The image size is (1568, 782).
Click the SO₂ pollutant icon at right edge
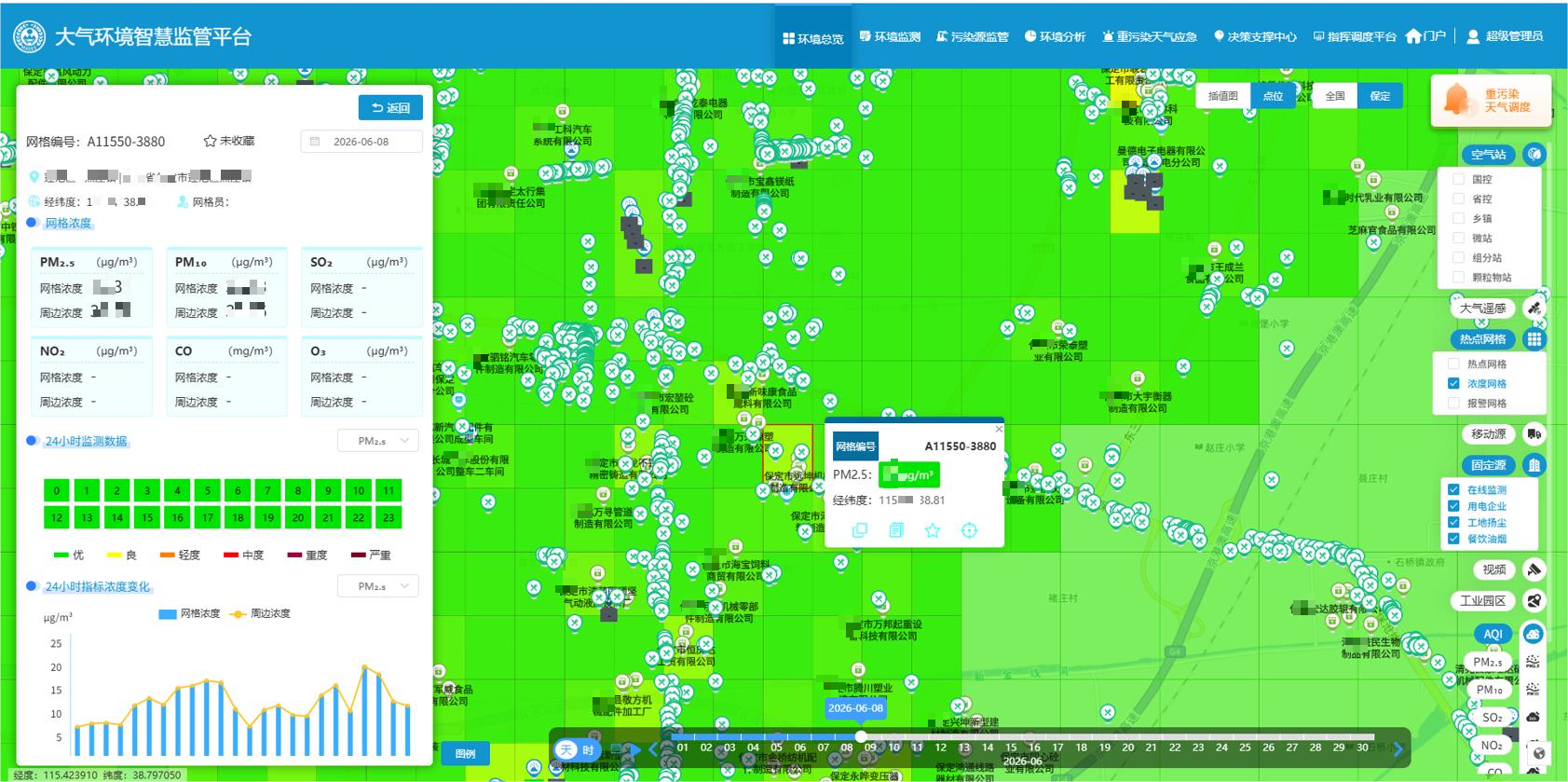tap(1533, 717)
